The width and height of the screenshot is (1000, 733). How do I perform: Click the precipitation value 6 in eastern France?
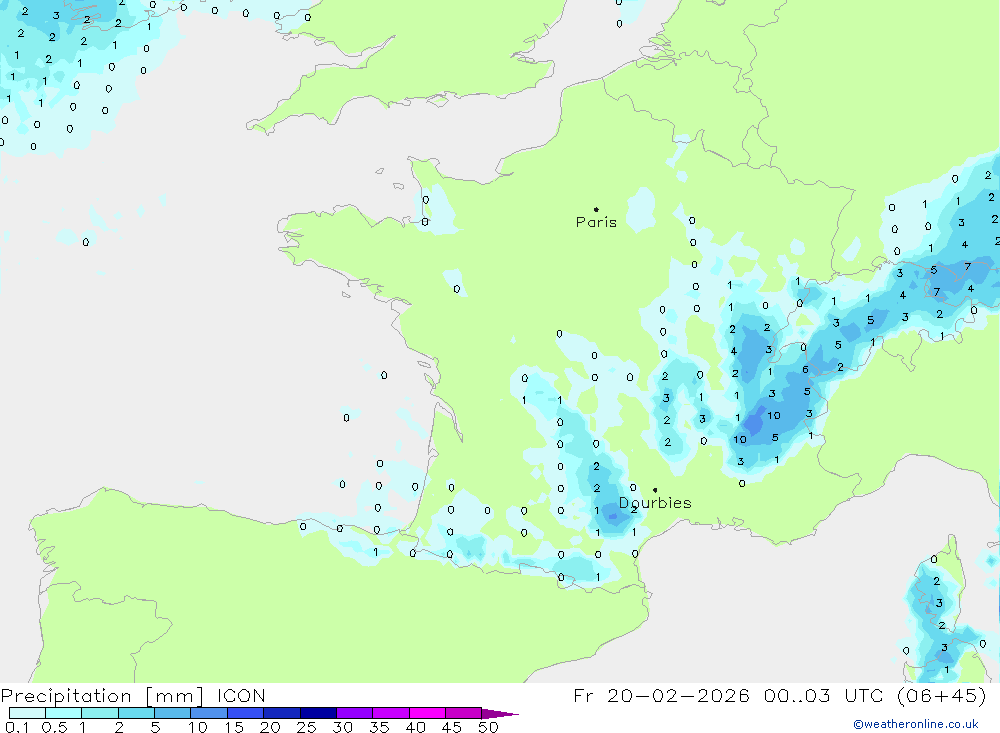[x=805, y=369]
